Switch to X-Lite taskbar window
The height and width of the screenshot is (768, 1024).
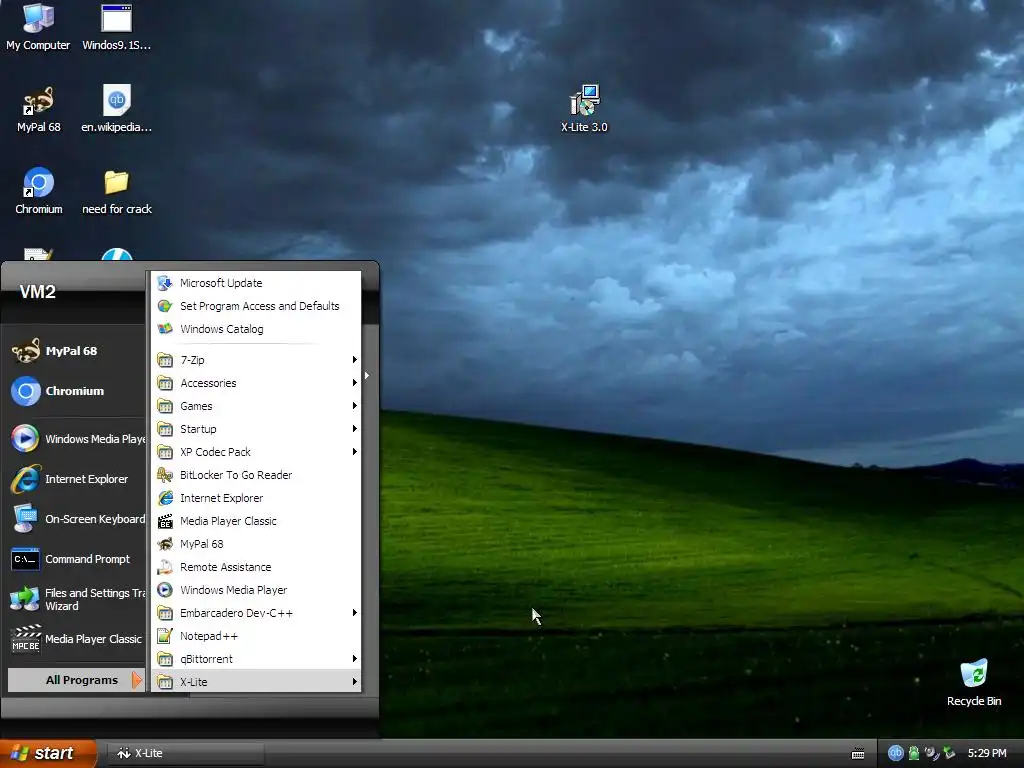(x=185, y=754)
